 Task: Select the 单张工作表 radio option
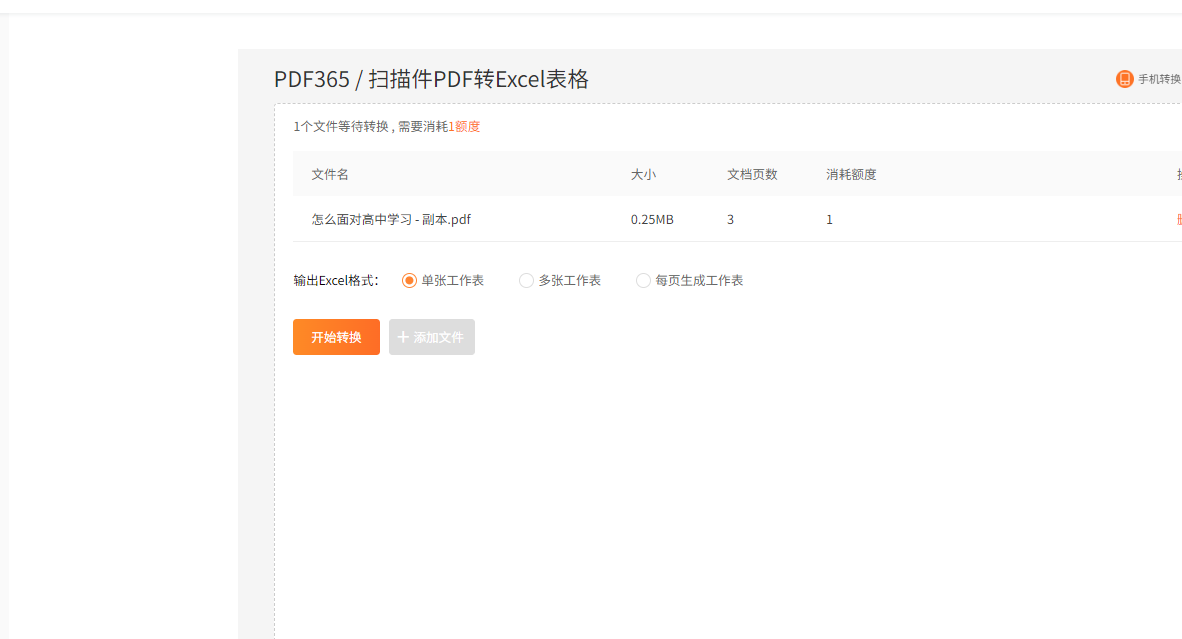pyautogui.click(x=409, y=281)
